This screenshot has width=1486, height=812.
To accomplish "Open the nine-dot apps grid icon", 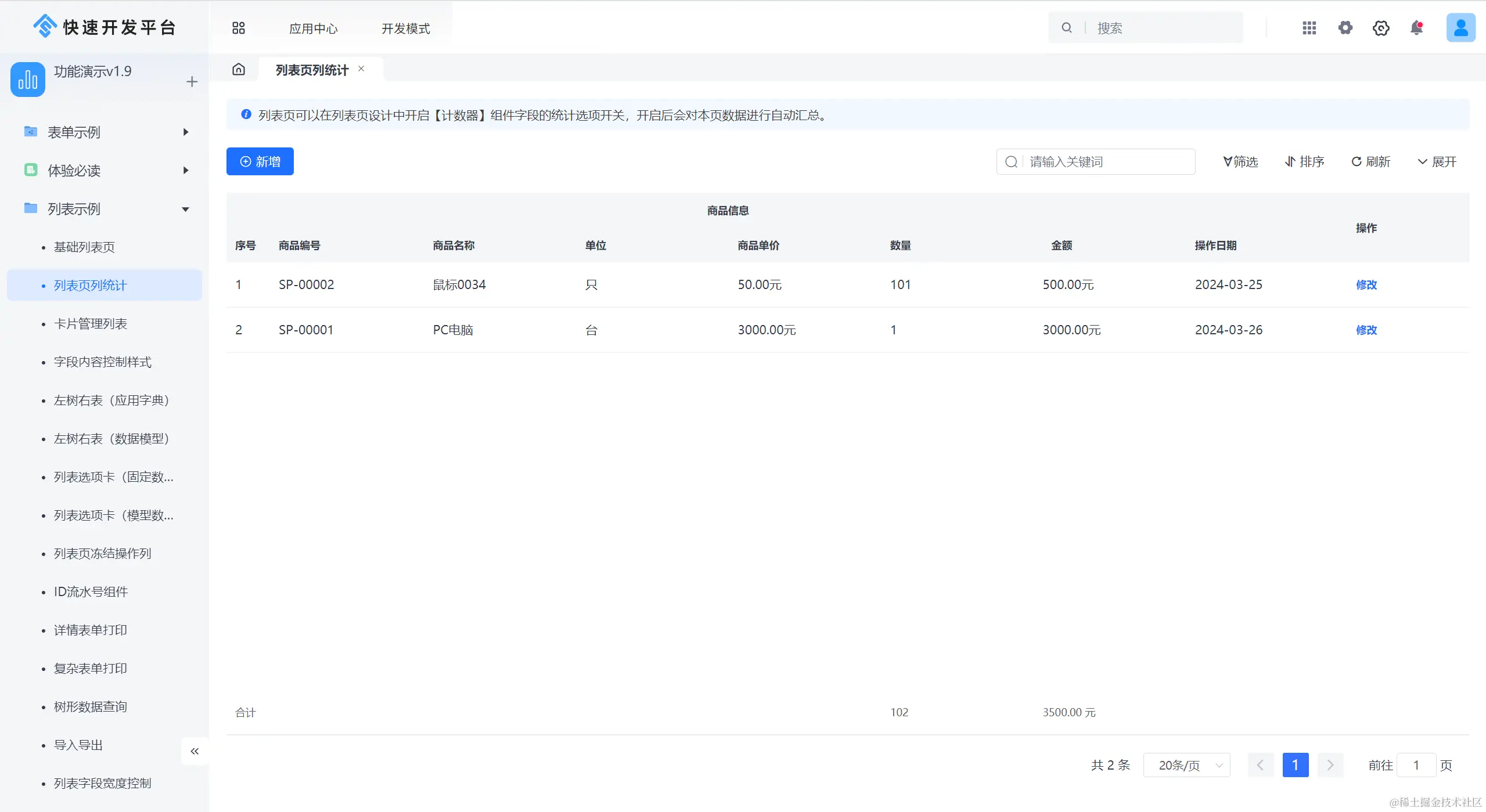I will pyautogui.click(x=1309, y=28).
